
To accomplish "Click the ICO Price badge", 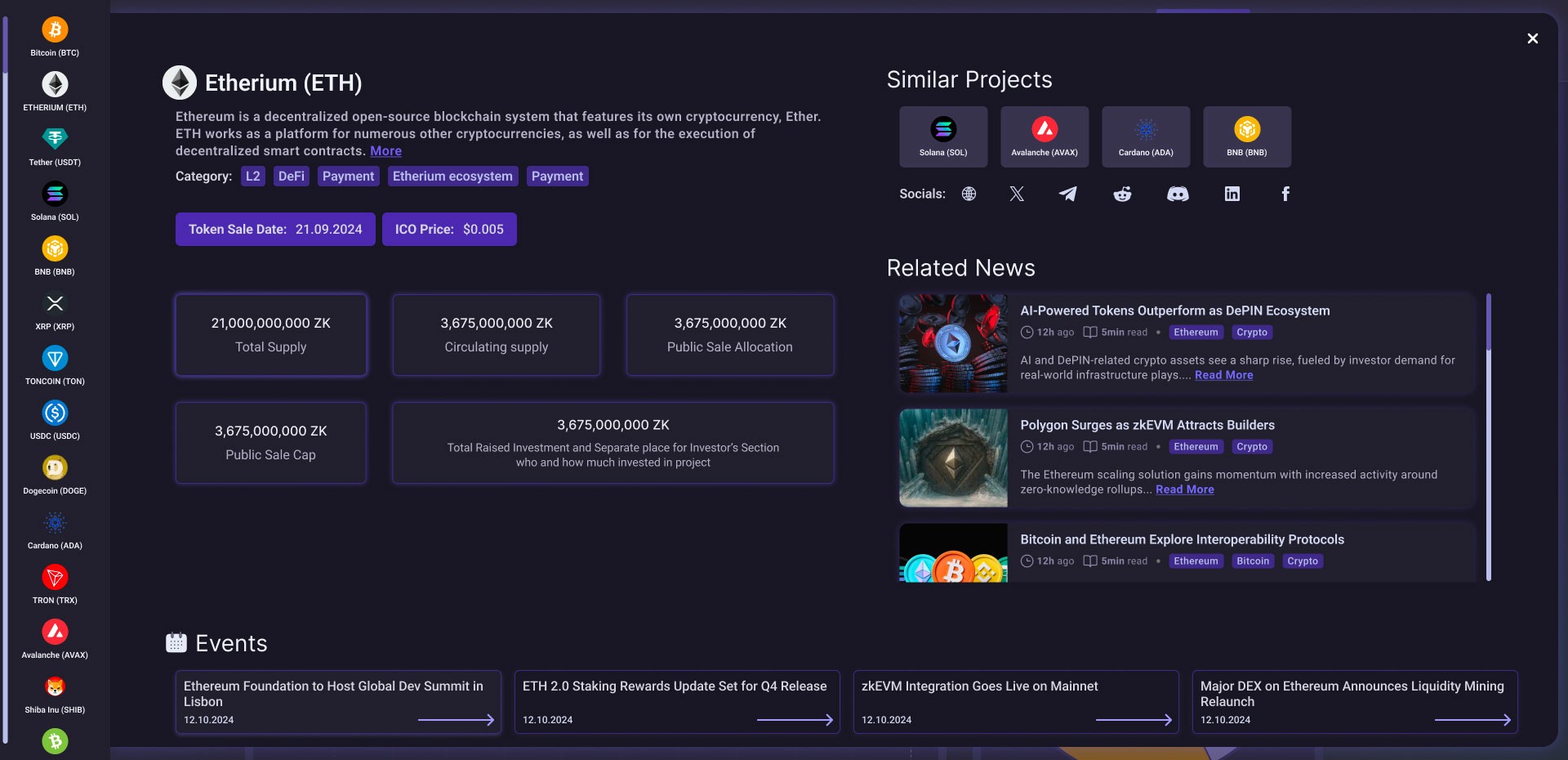I will [x=449, y=230].
